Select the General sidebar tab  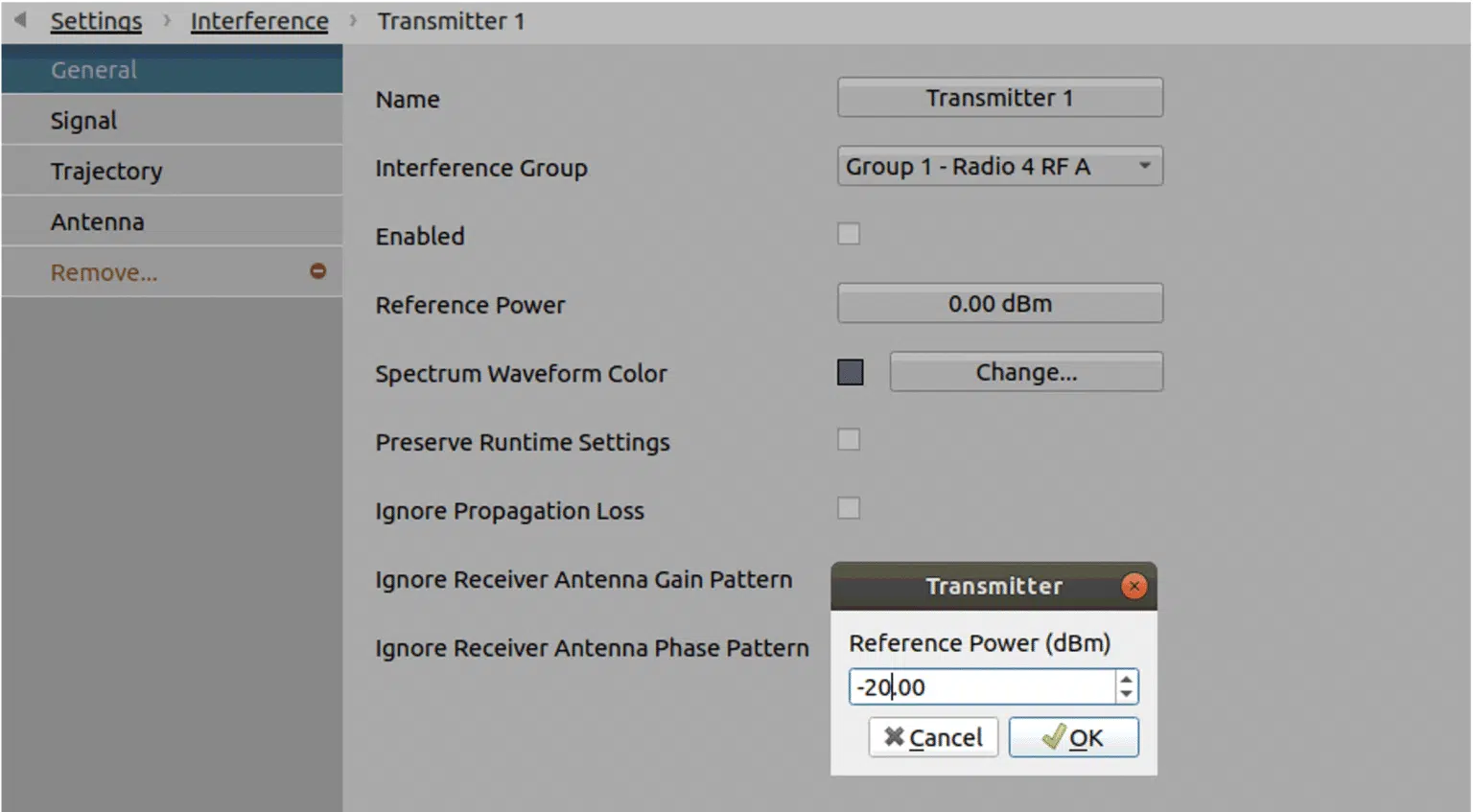[x=94, y=70]
